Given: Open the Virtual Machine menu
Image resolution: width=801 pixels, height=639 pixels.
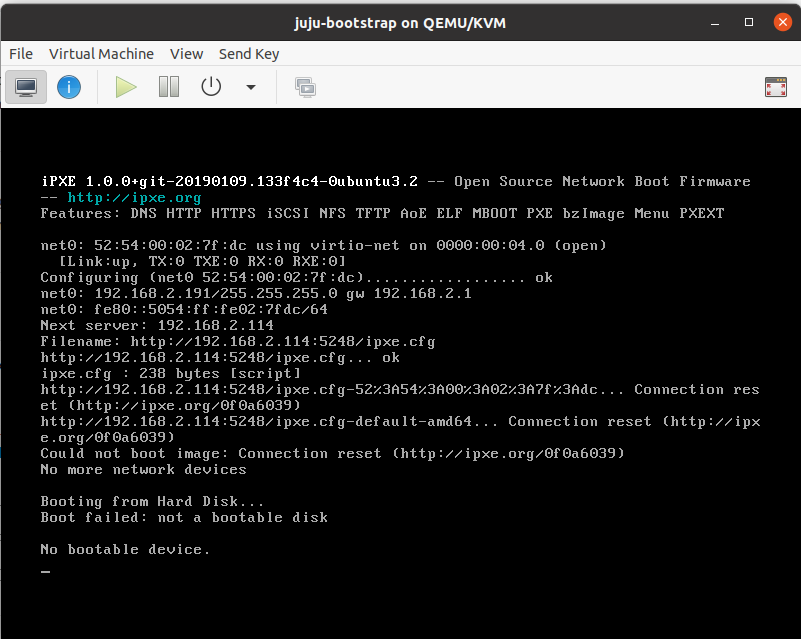Looking at the screenshot, I should pos(101,54).
